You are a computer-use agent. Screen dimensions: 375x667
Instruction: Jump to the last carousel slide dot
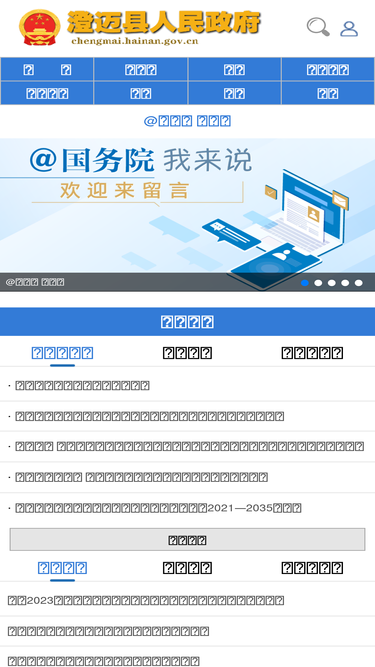(x=359, y=283)
